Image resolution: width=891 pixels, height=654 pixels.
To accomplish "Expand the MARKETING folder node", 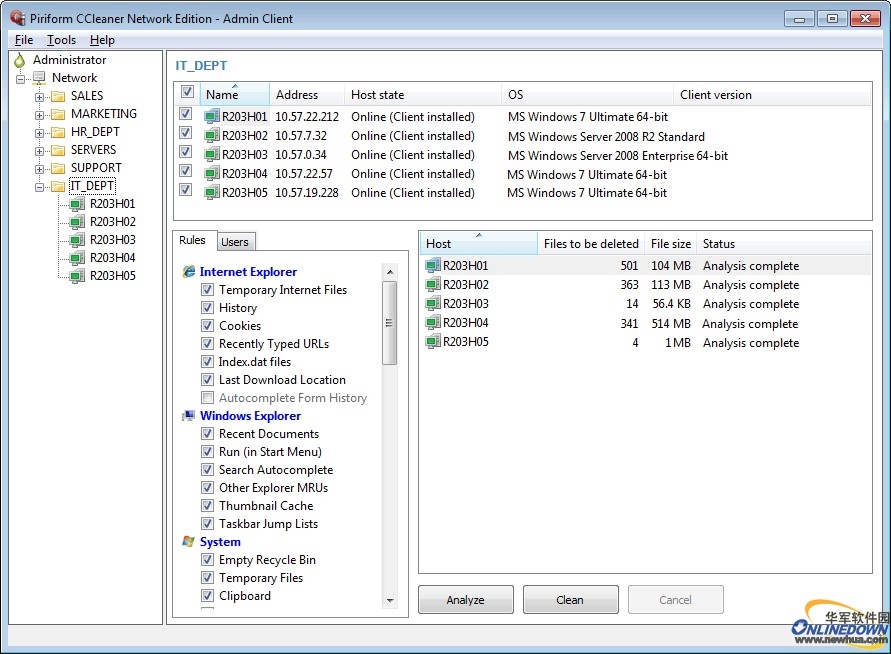I will [x=40, y=114].
